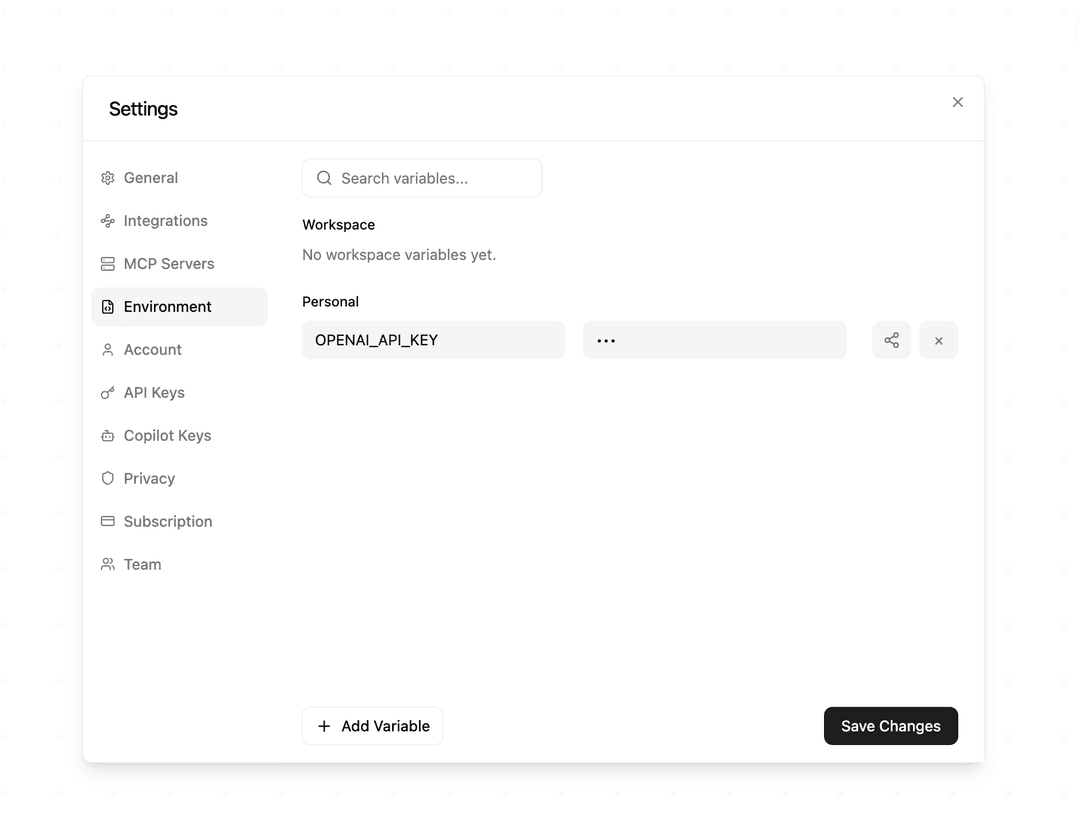The width and height of the screenshot is (1080, 835).
Task: Switch to the Account section
Action: click(x=152, y=349)
